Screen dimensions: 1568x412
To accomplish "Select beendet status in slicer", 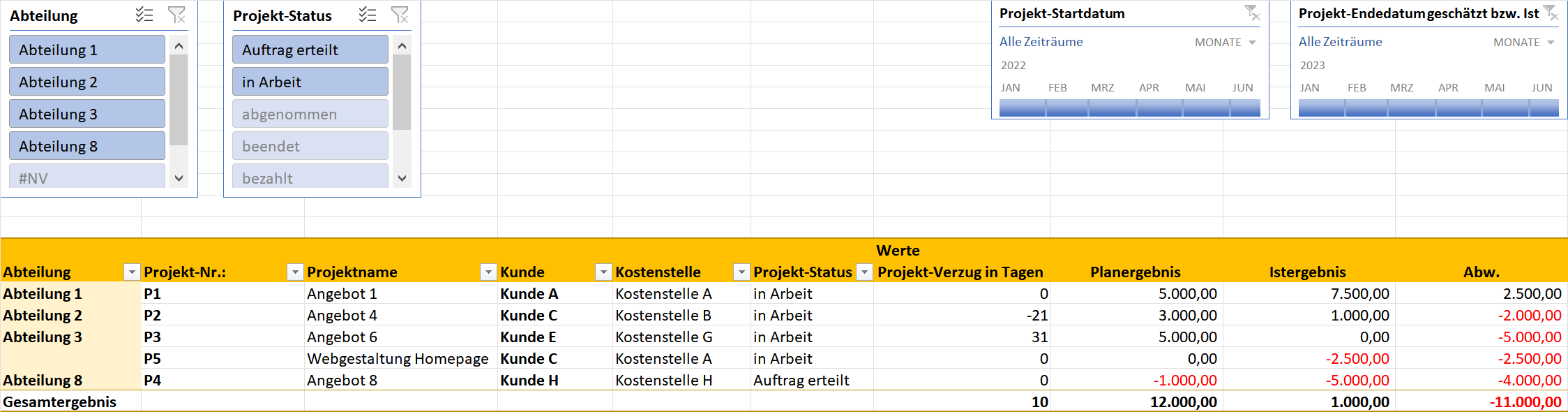I will (x=310, y=146).
